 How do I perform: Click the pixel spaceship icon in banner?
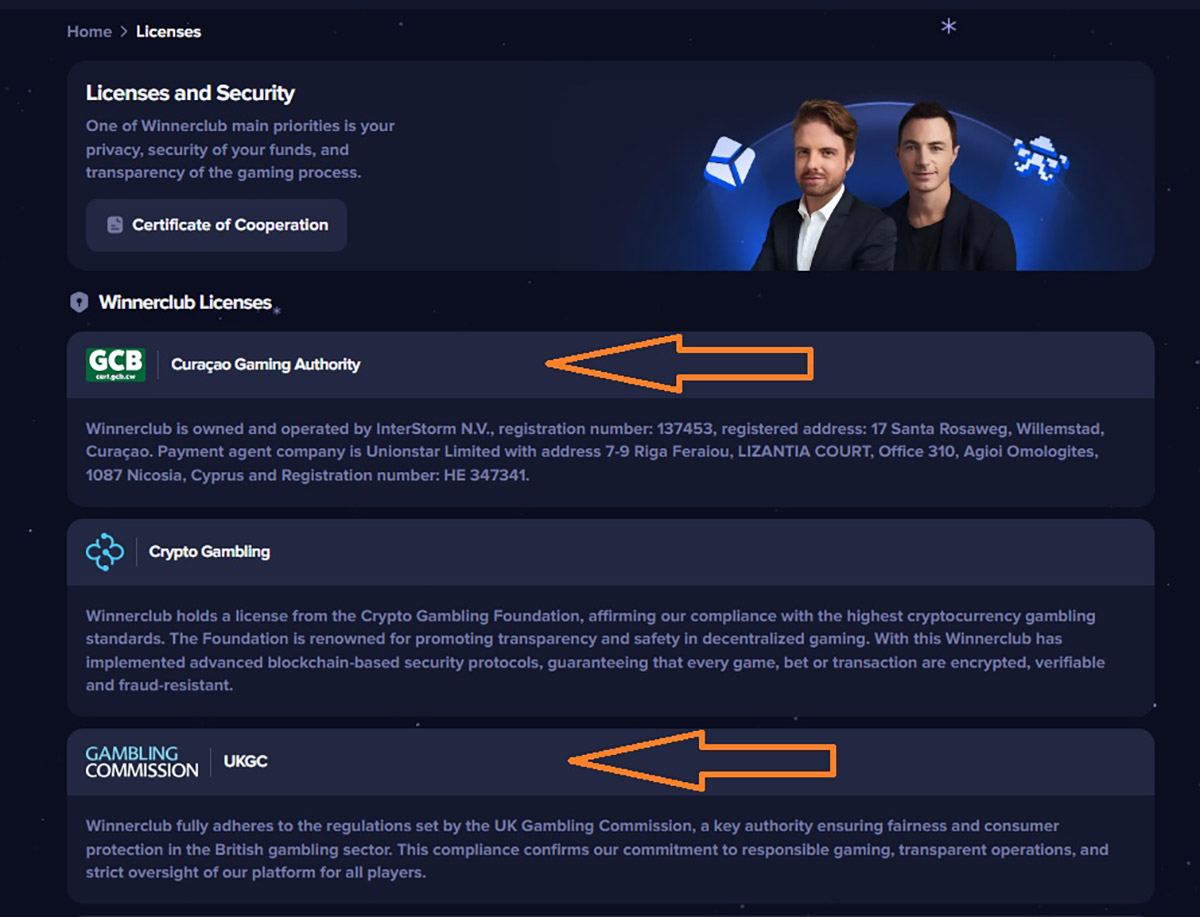tap(1040, 158)
